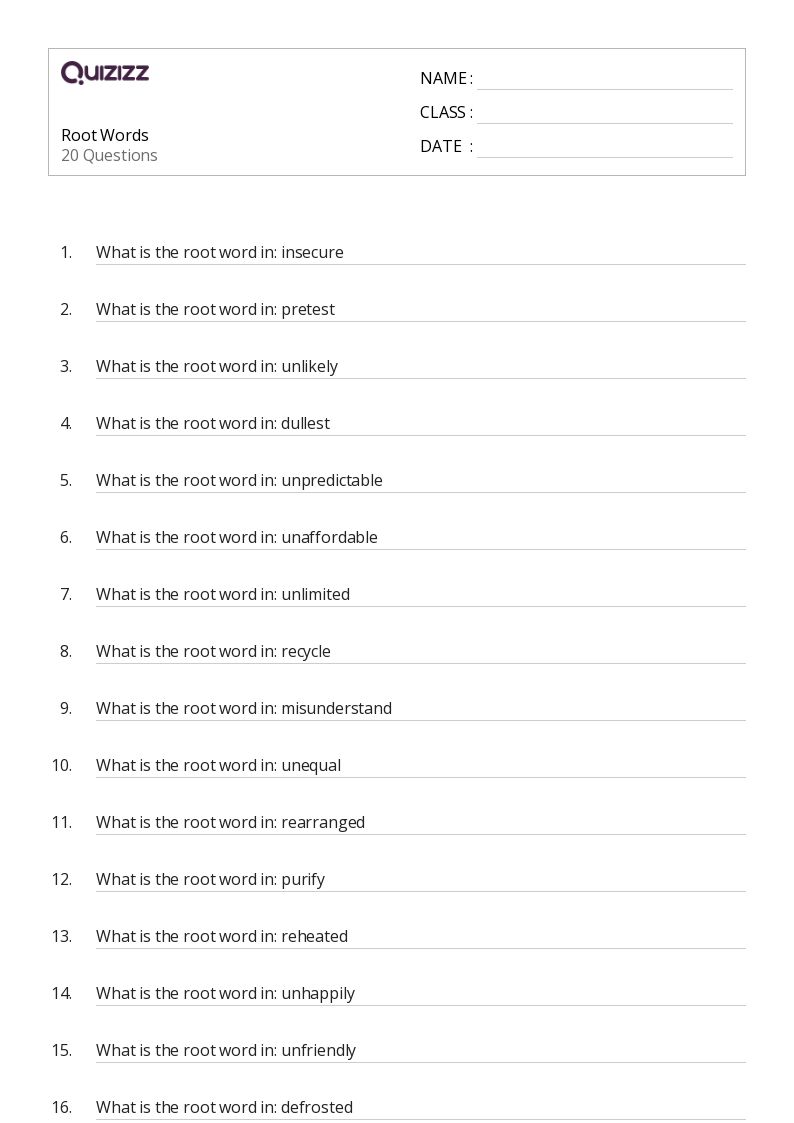The image size is (794, 1123).
Task: Click question 10 about unequal
Action: pyautogui.click(x=218, y=766)
